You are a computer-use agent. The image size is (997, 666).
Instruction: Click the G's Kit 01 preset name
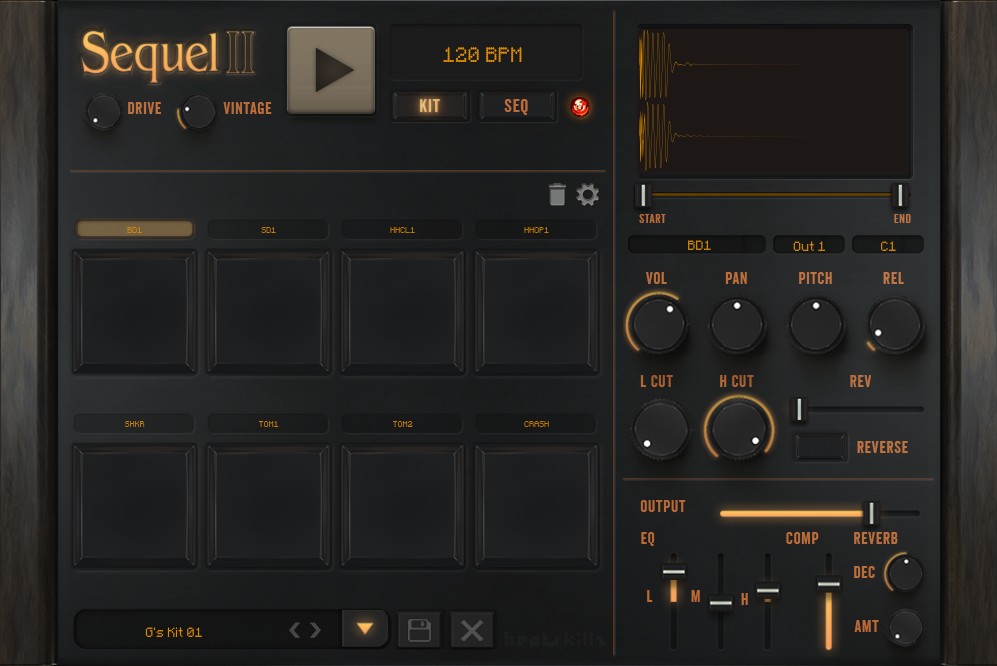tap(174, 632)
